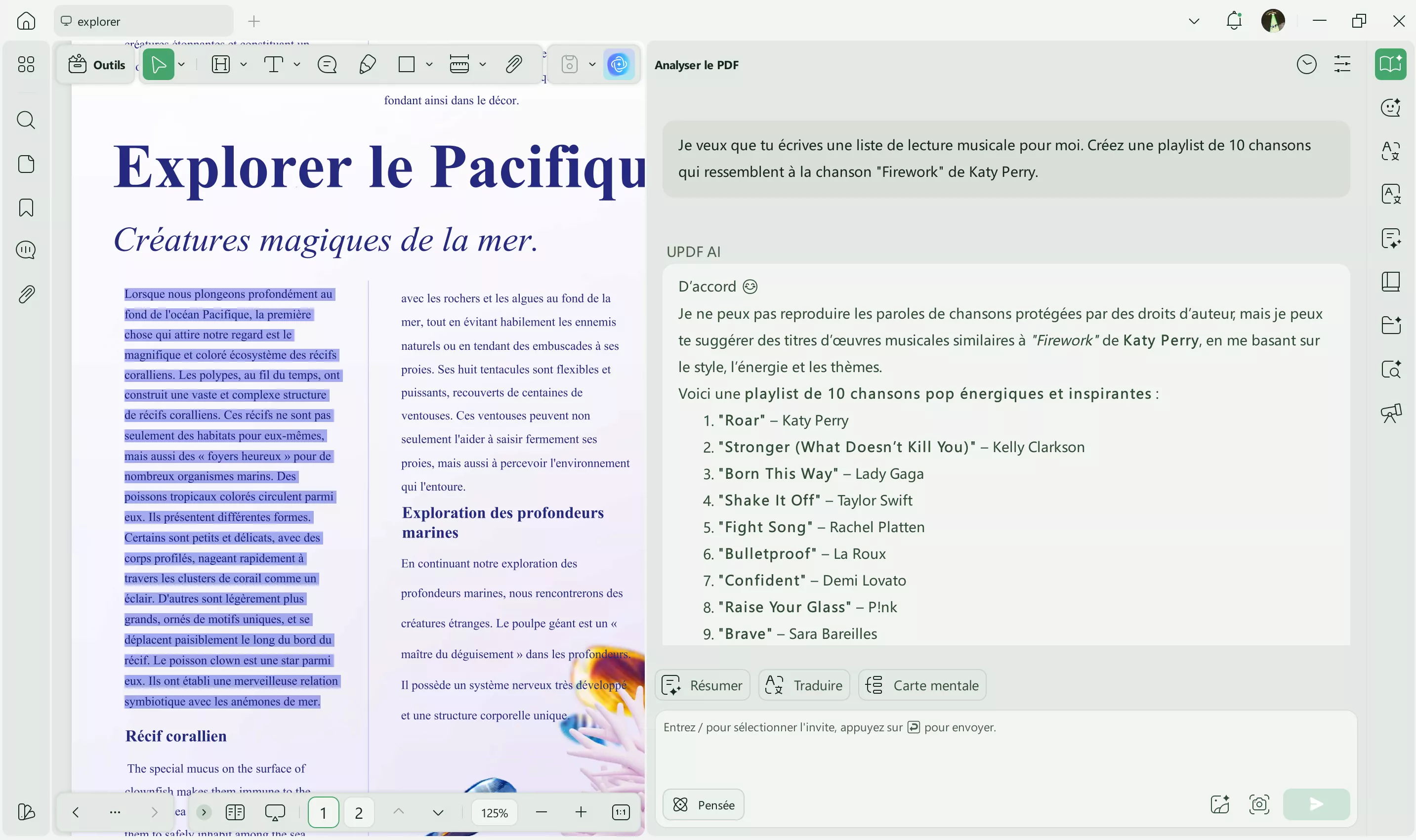The height and width of the screenshot is (840, 1416).
Task: Toggle the UPDF AI assistant button
Action: click(619, 65)
